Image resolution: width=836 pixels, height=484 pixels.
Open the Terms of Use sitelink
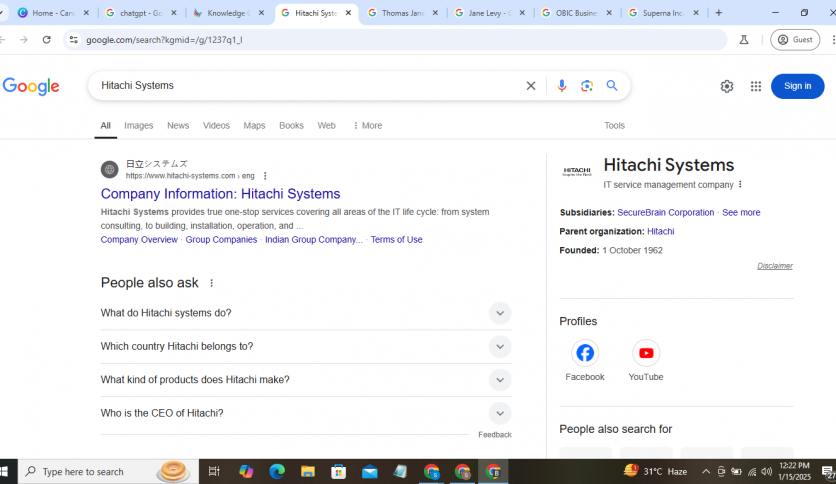click(396, 240)
